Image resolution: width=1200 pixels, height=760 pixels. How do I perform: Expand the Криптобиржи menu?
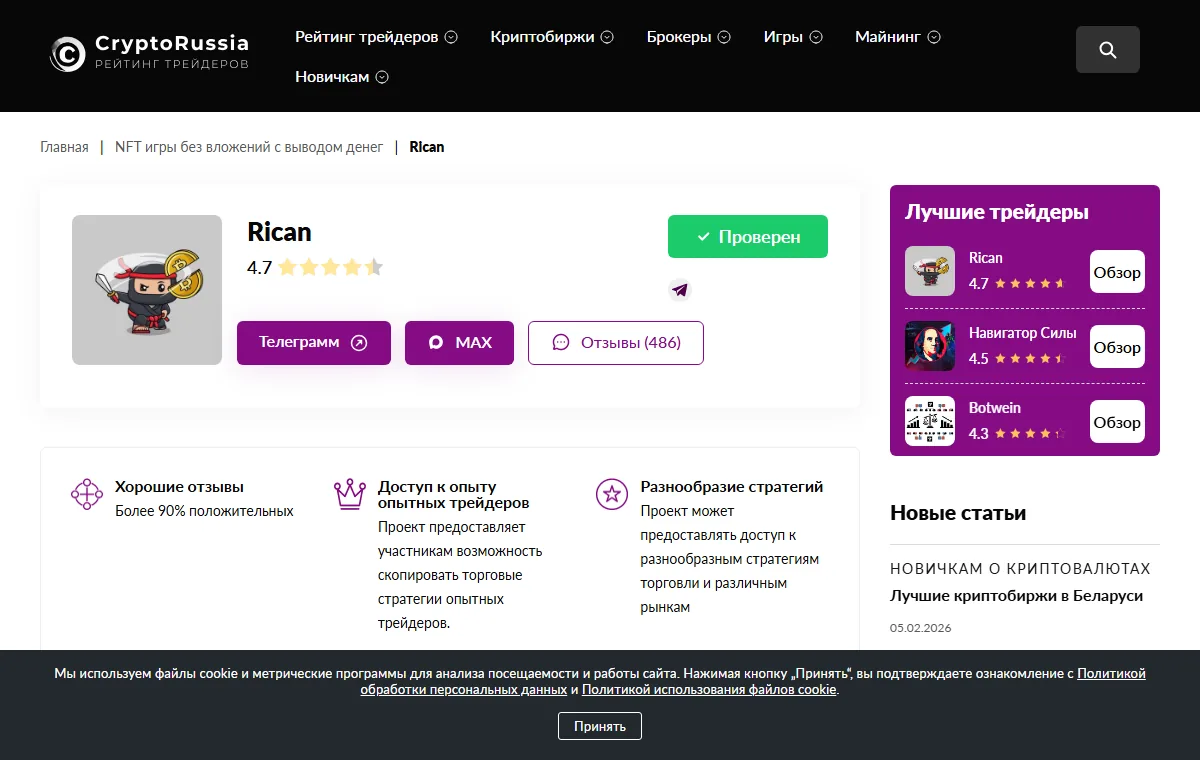point(552,37)
